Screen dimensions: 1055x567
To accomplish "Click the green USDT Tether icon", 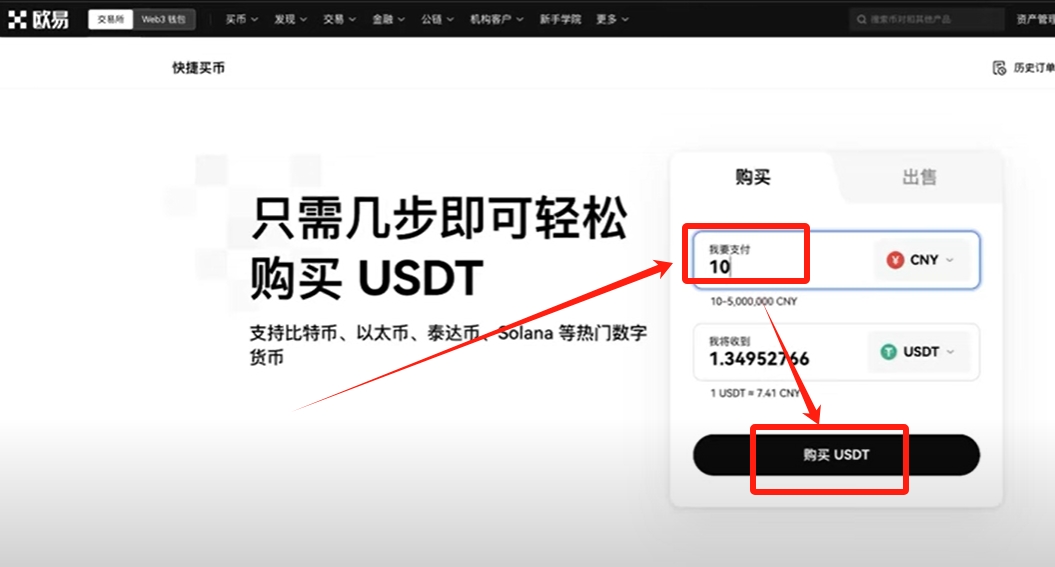I will pyautogui.click(x=889, y=352).
